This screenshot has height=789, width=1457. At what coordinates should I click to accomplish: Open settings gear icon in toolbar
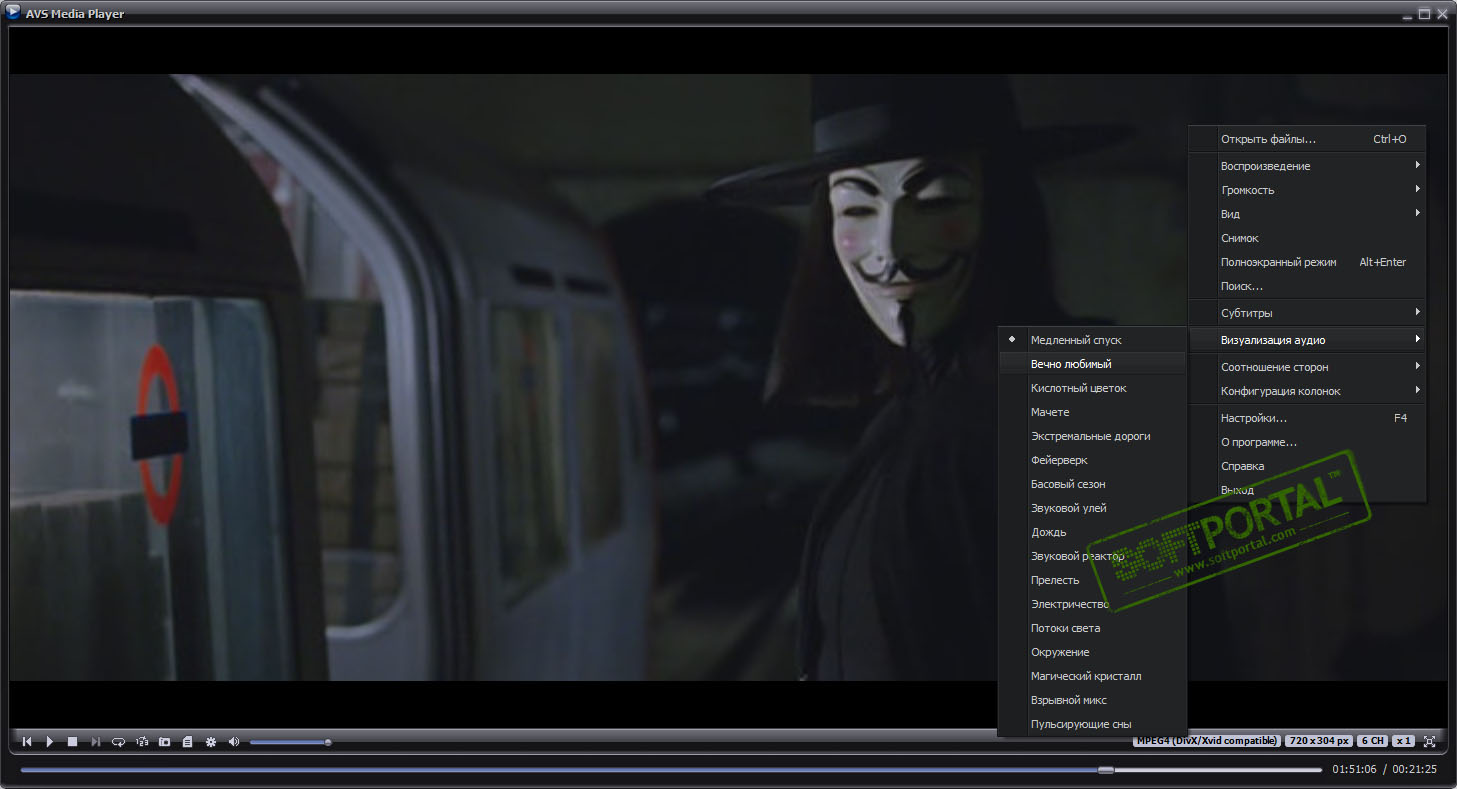tap(211, 741)
